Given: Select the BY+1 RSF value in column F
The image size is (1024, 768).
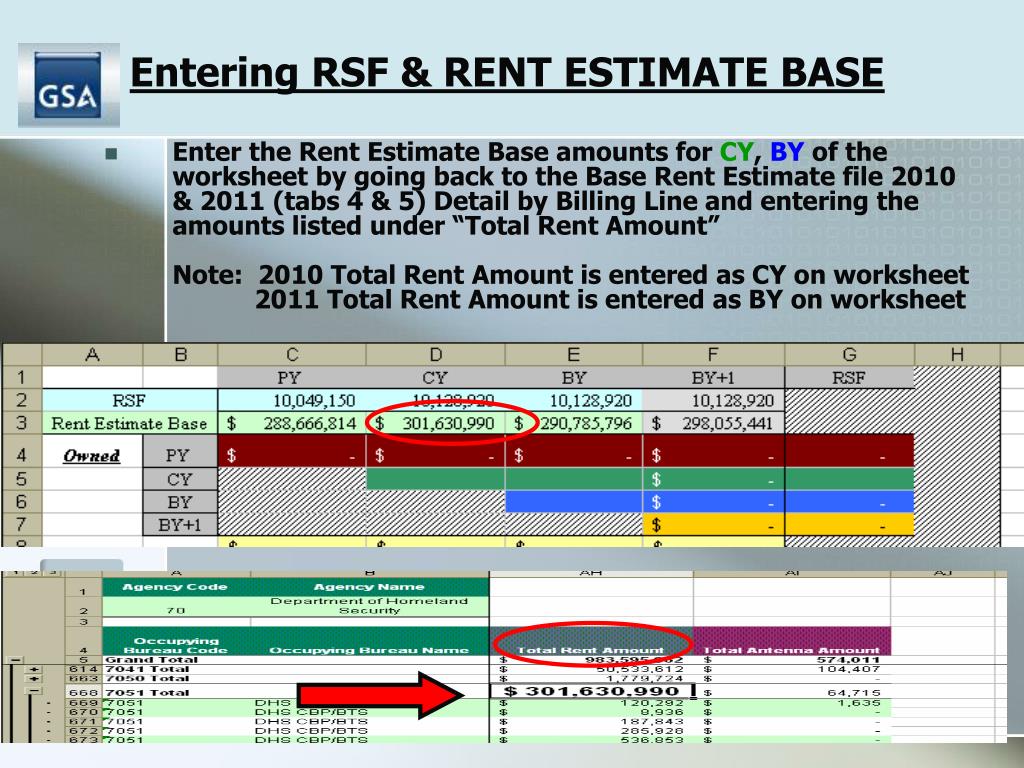Looking at the screenshot, I should click(x=714, y=400).
